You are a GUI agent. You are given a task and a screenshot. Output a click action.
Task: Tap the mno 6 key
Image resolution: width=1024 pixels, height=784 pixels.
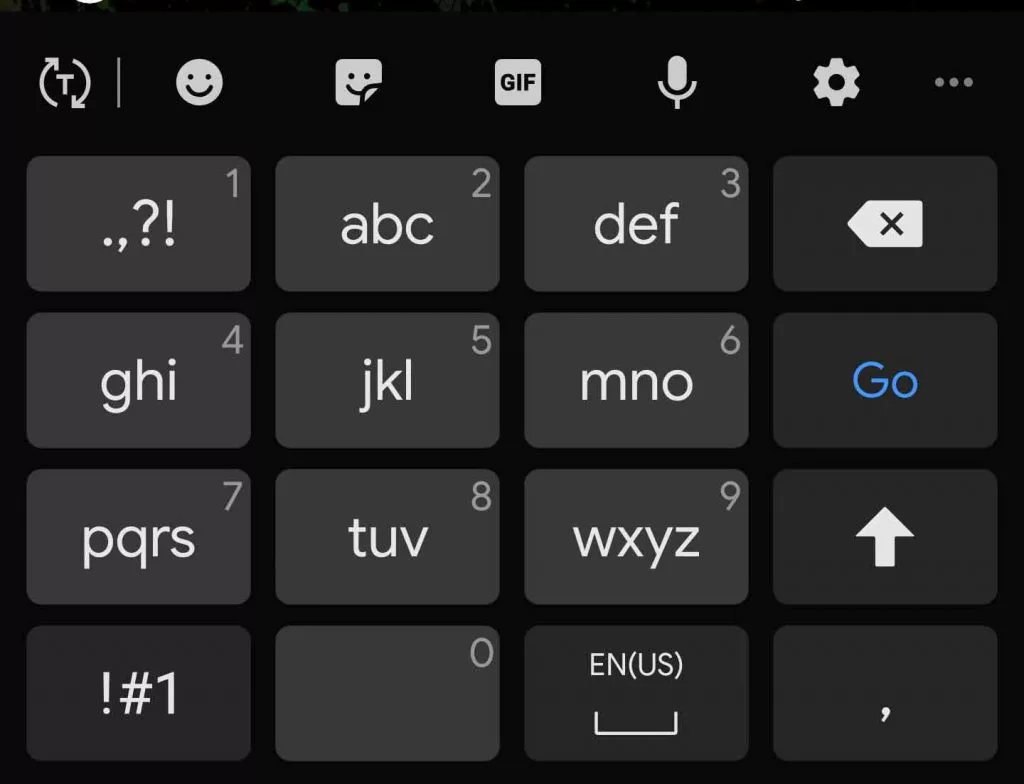coord(636,380)
